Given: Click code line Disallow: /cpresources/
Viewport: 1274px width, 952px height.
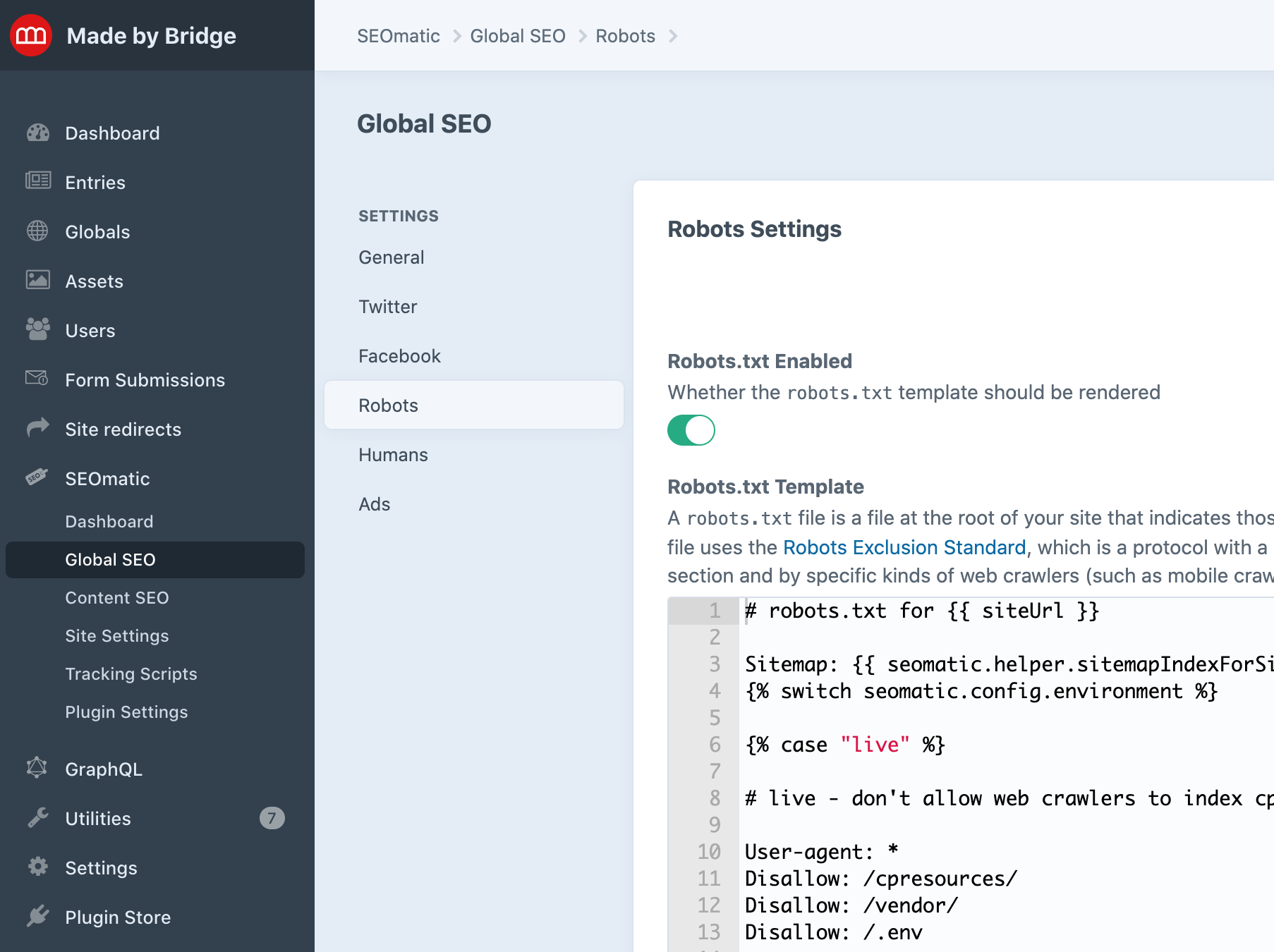Looking at the screenshot, I should point(881,879).
